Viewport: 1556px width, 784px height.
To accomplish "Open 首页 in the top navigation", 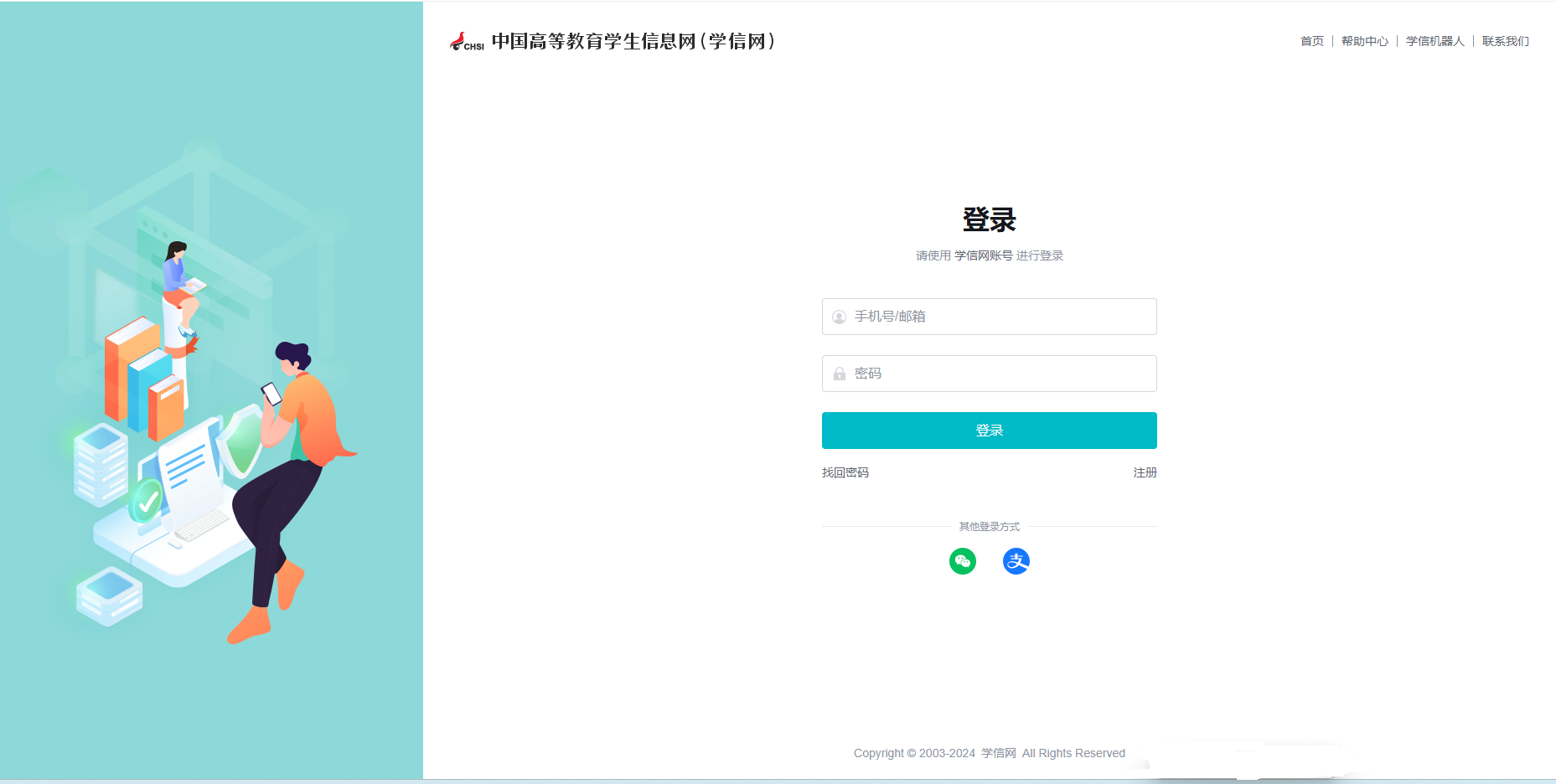I will click(x=1311, y=41).
